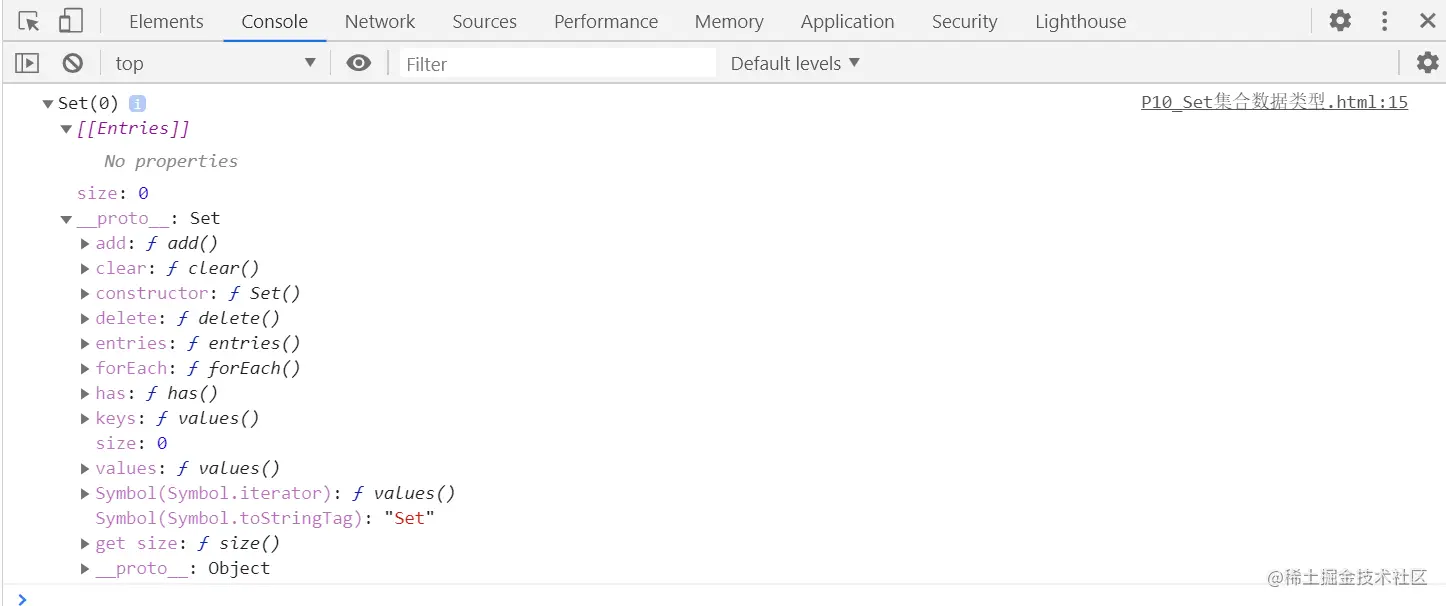Toggle the device toolbar icon
The width and height of the screenshot is (1446, 606).
[x=70, y=21]
